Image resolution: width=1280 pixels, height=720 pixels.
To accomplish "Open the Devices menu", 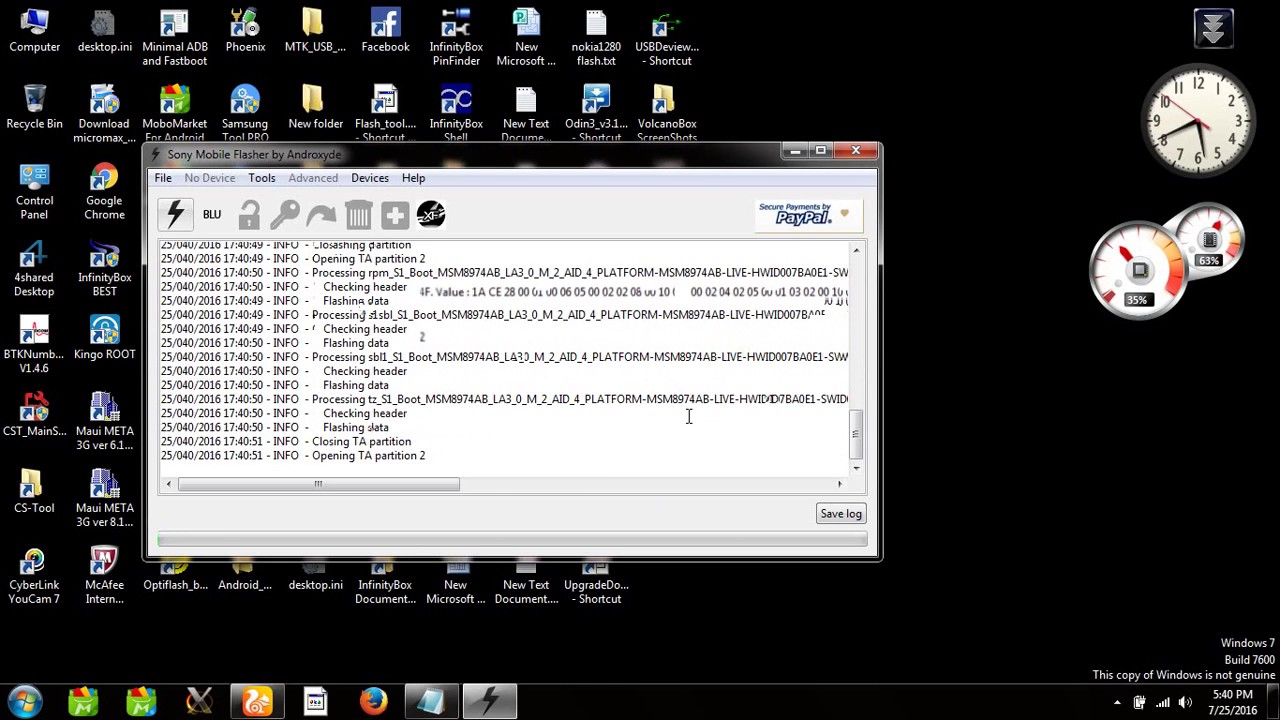I will [x=370, y=178].
